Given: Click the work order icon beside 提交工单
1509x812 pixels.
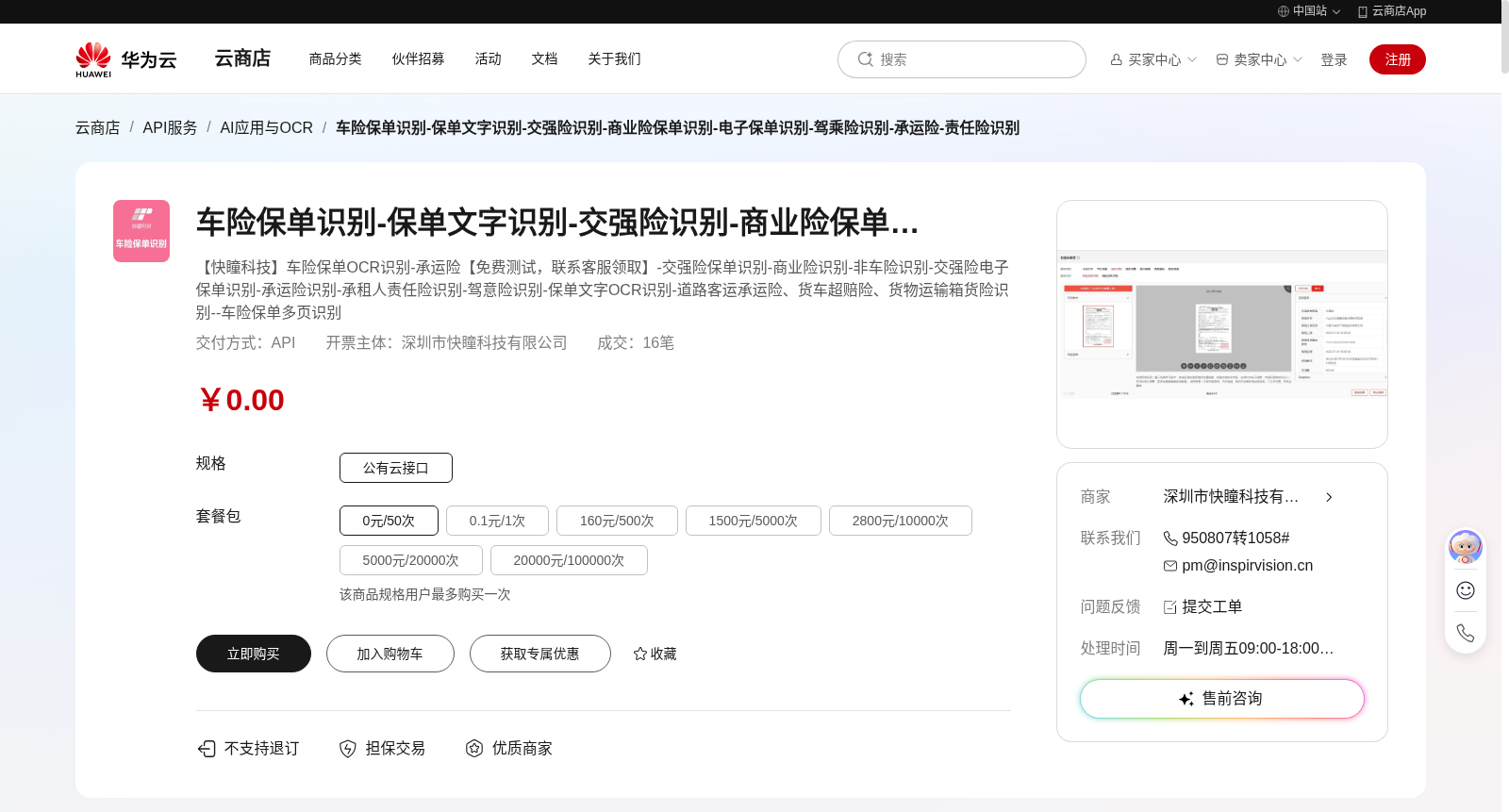Looking at the screenshot, I should 1170,607.
